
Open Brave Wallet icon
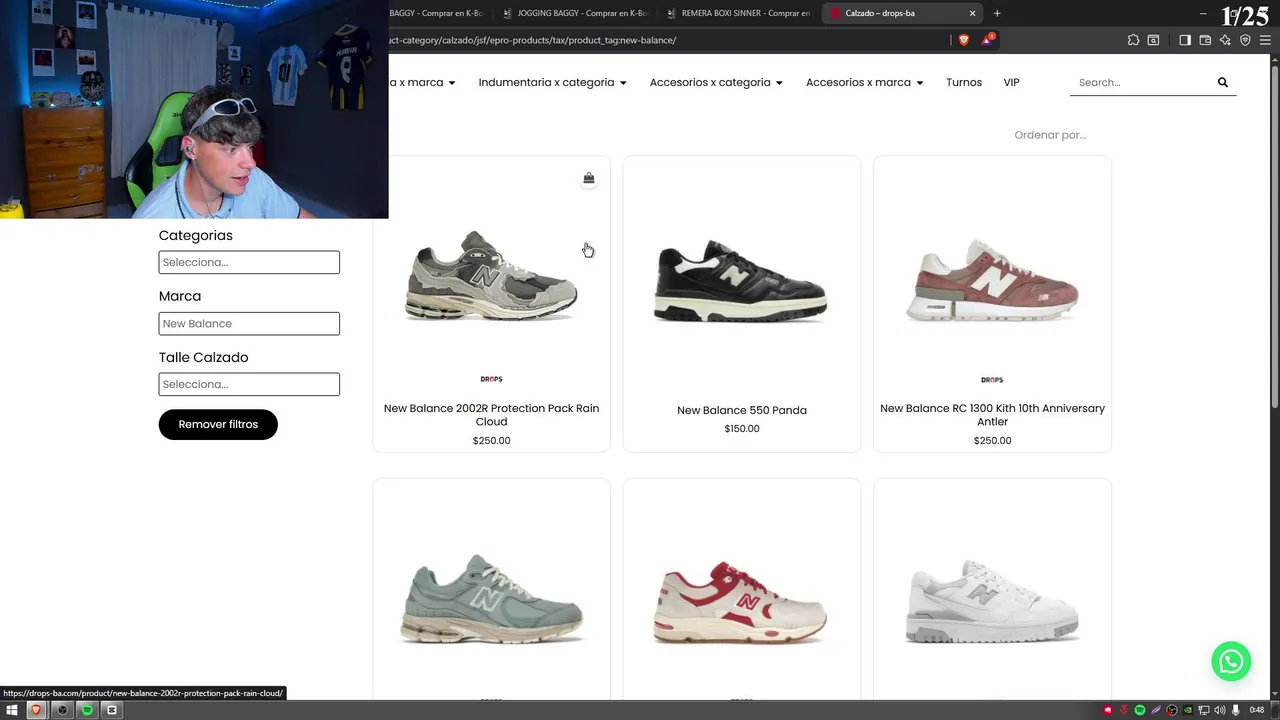pos(1205,40)
